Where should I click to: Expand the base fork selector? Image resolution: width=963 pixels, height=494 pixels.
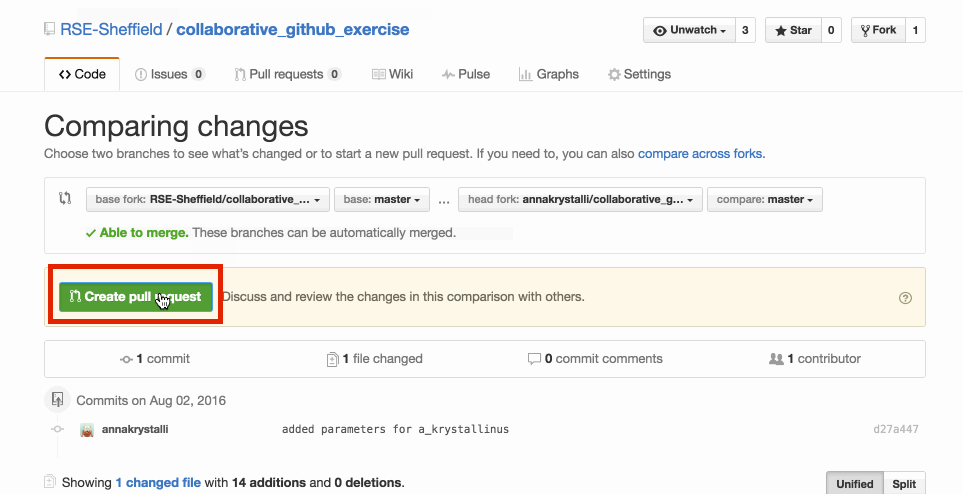208,200
